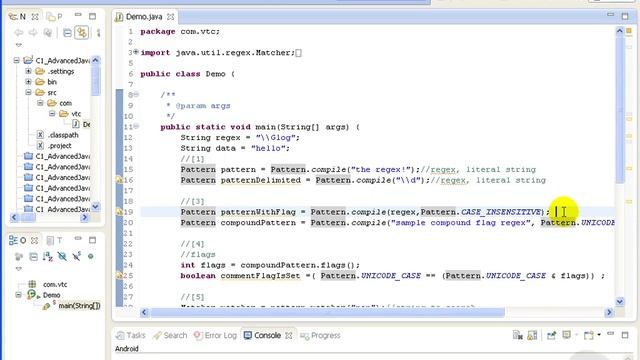This screenshot has width=640, height=360.
Task: Collapse the Javadoc comment at line 8
Action: pos(136,94)
